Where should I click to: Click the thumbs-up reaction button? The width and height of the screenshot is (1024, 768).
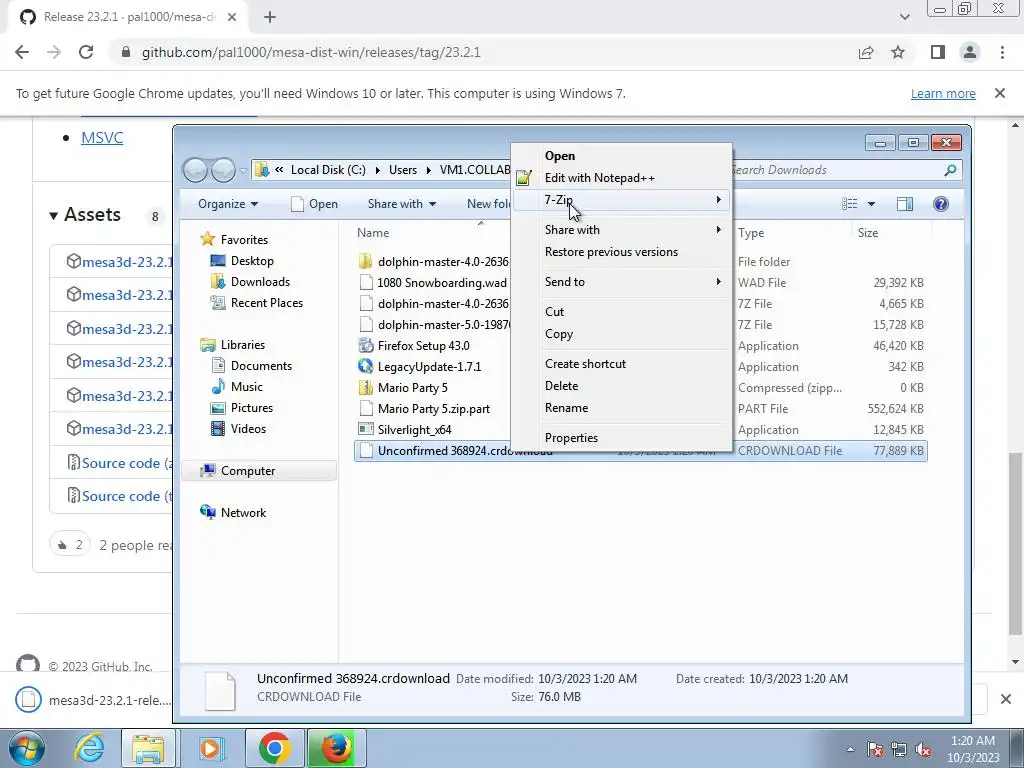(69, 544)
